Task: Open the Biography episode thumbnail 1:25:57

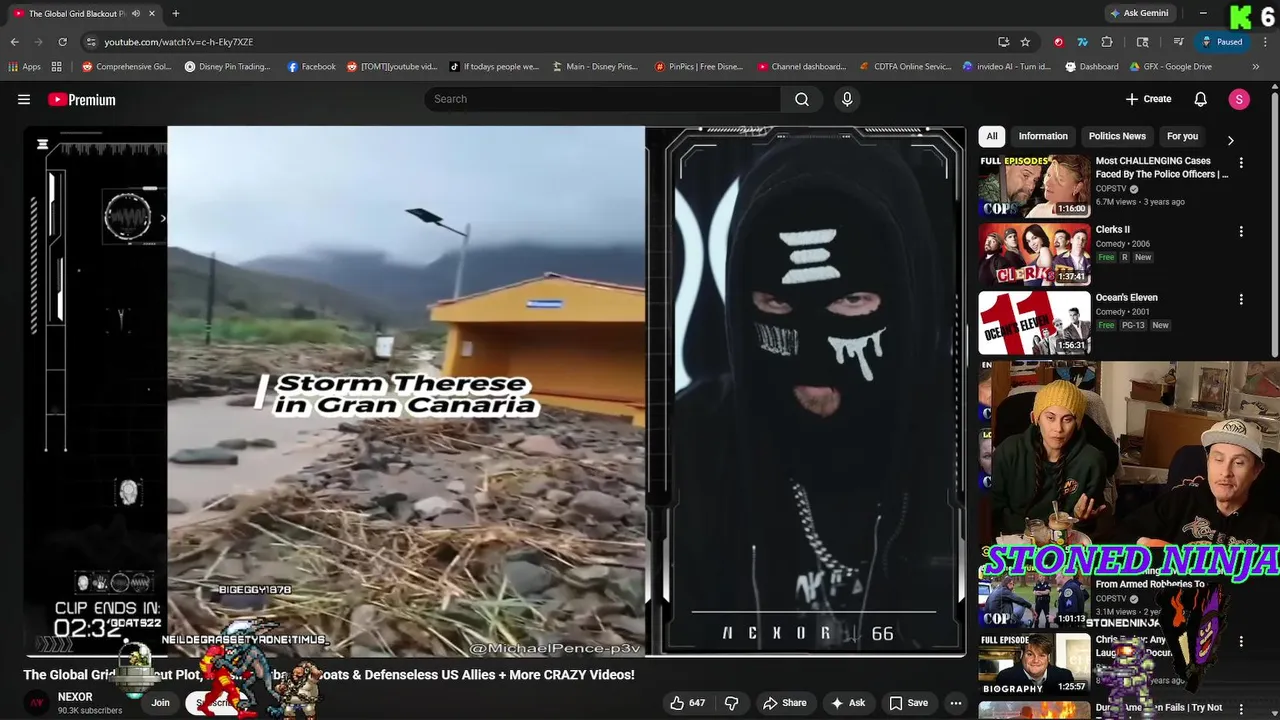Action: click(1034, 663)
